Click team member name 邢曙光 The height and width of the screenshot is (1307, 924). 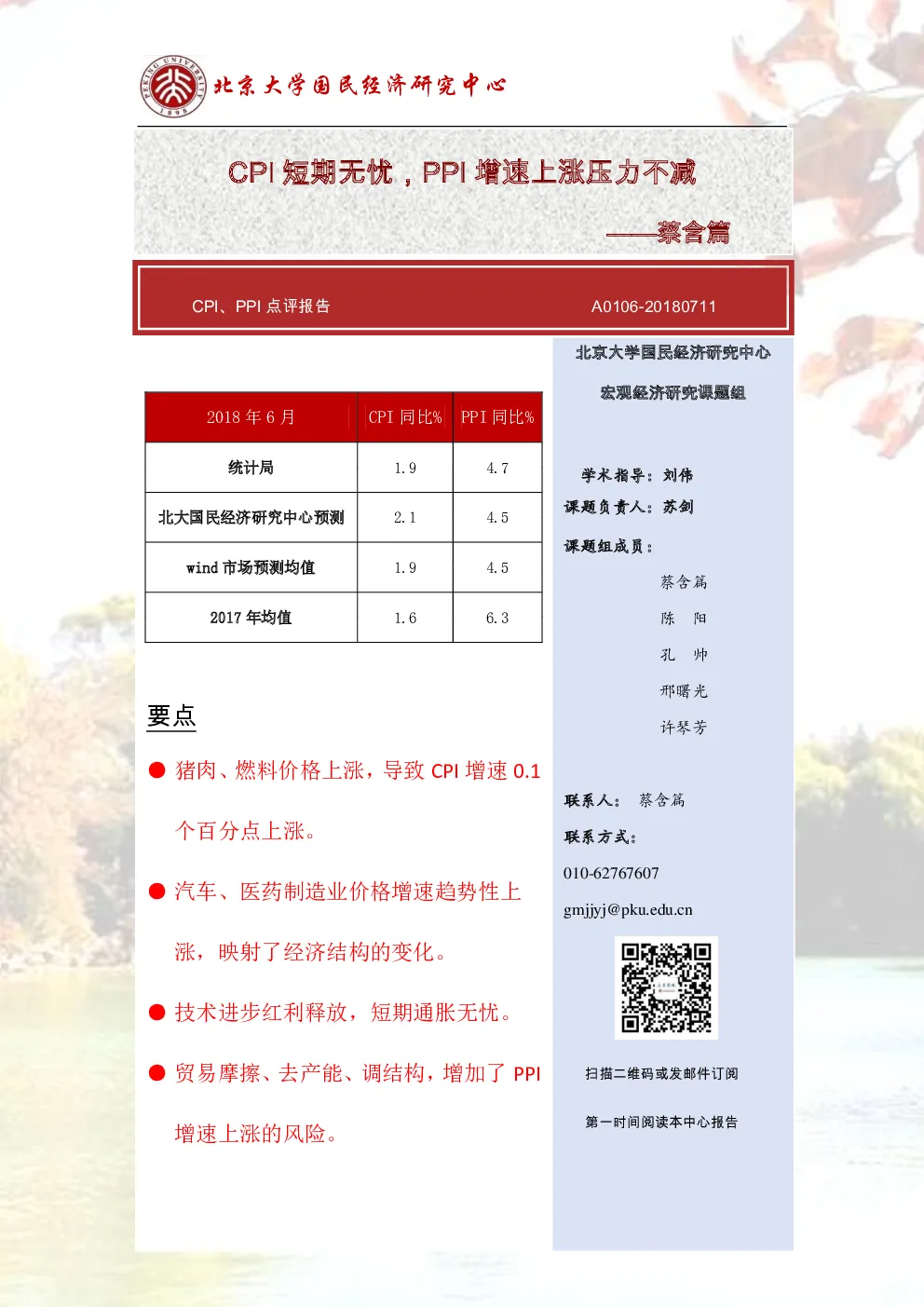(x=684, y=691)
